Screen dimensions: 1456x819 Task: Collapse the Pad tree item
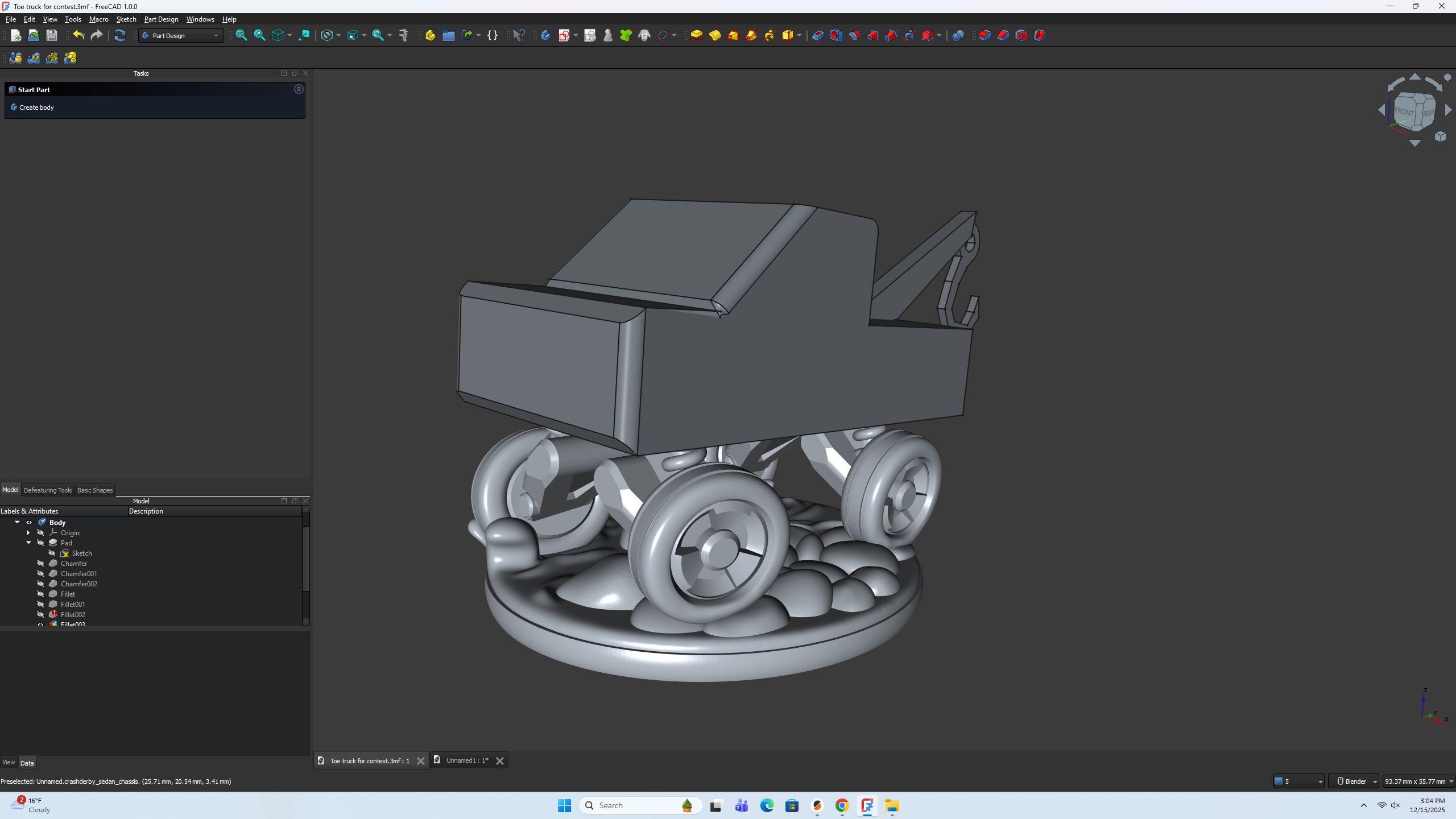point(28,543)
